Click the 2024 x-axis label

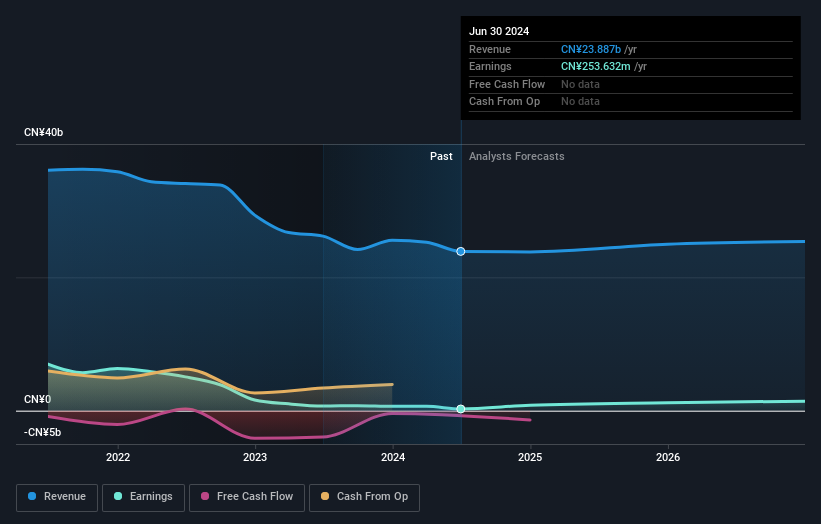coord(393,458)
